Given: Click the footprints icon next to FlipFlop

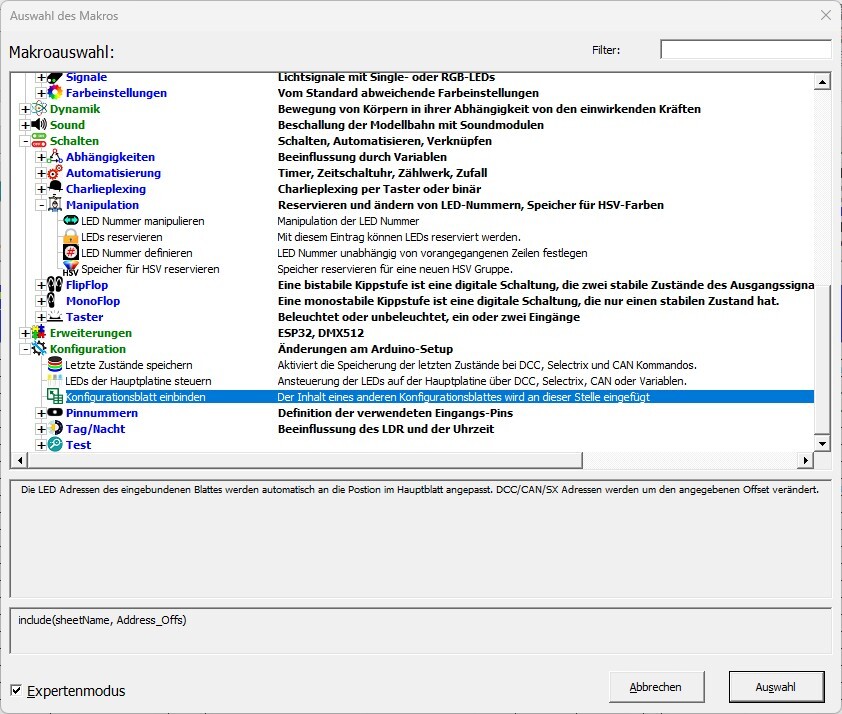Looking at the screenshot, I should [x=55, y=285].
